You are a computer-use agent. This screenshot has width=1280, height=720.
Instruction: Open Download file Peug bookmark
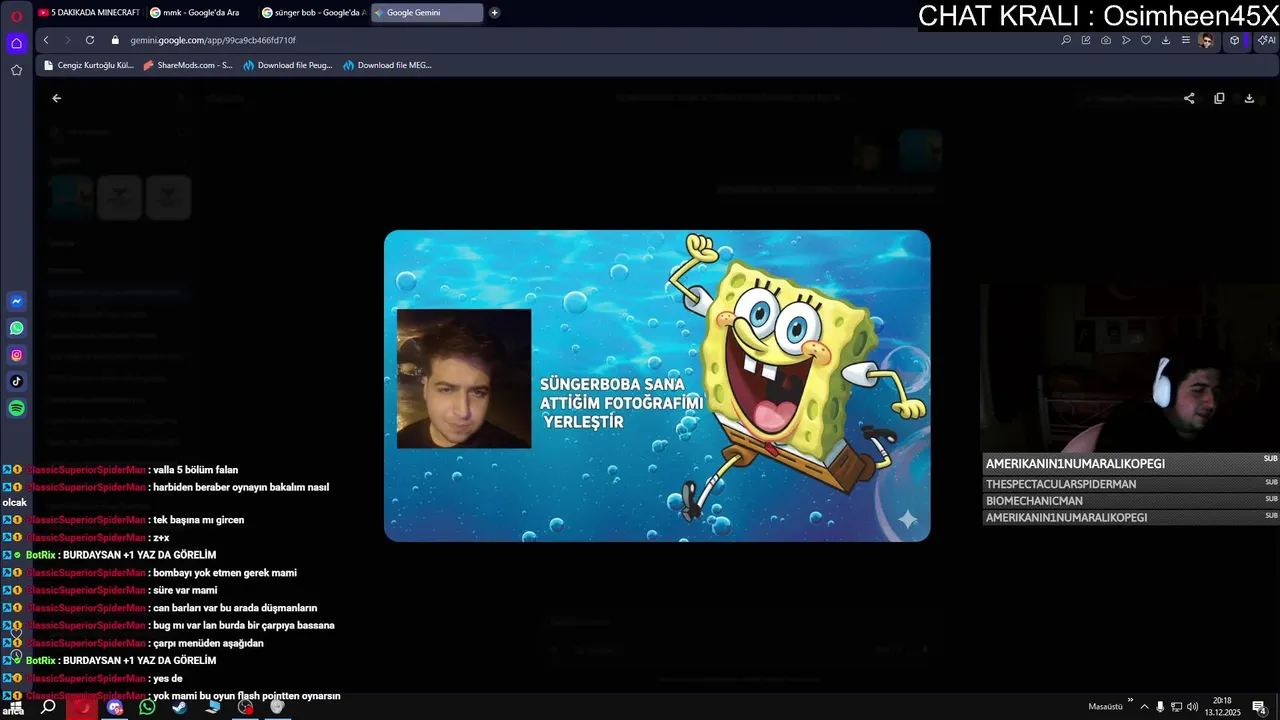click(288, 65)
